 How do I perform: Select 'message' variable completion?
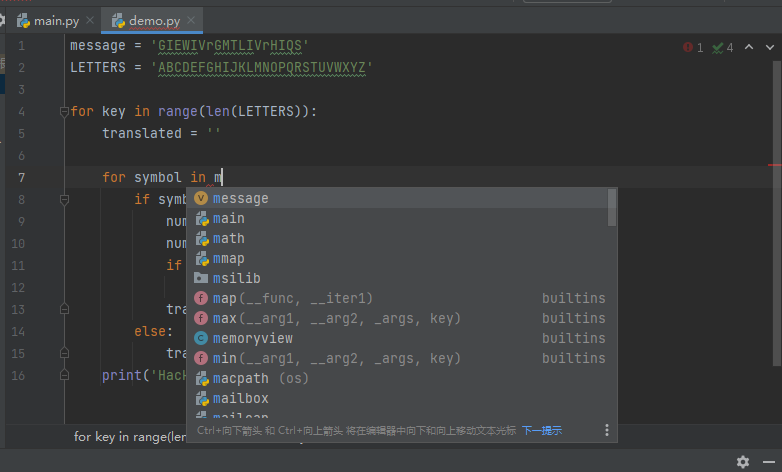click(x=396, y=199)
